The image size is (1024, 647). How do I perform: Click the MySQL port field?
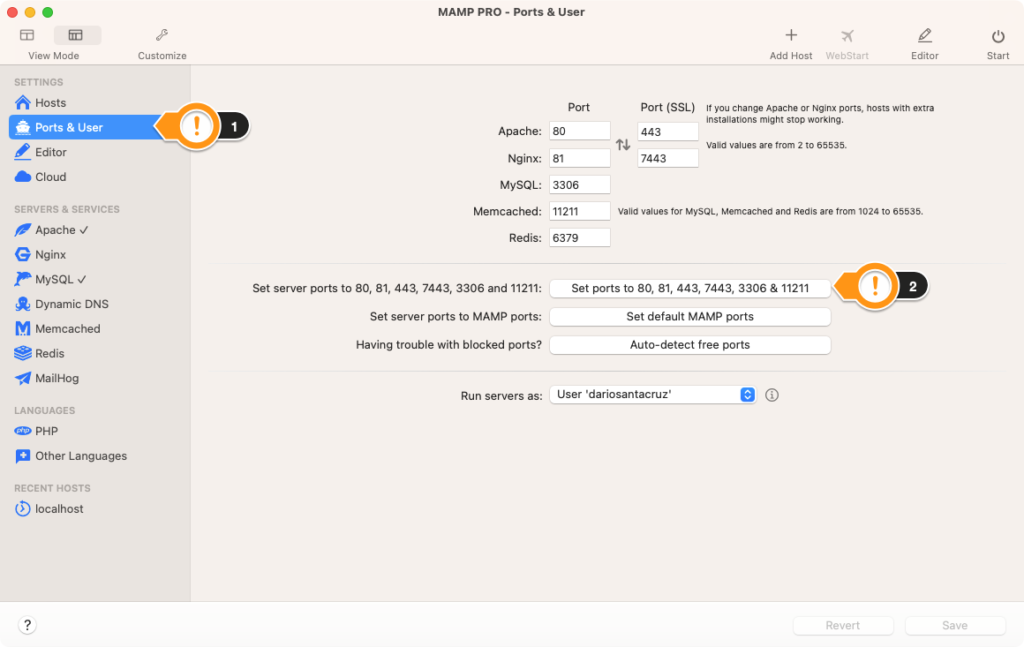coord(579,185)
